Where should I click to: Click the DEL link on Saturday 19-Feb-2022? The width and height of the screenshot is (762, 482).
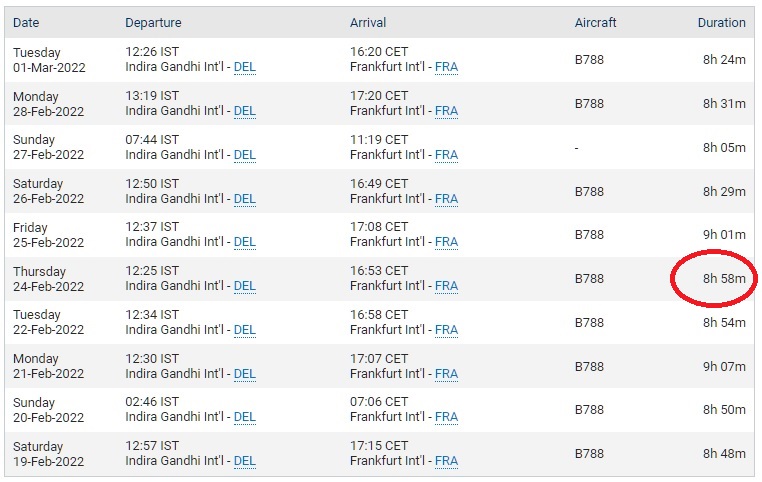[x=244, y=461]
